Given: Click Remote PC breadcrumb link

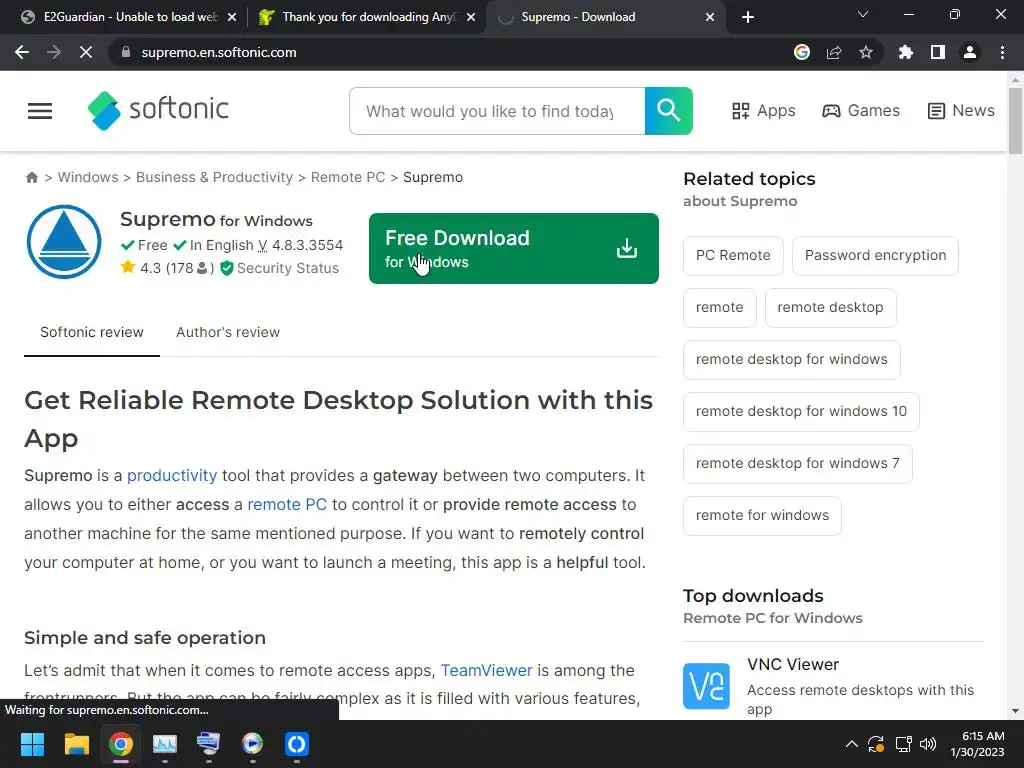Looking at the screenshot, I should (x=348, y=178).
